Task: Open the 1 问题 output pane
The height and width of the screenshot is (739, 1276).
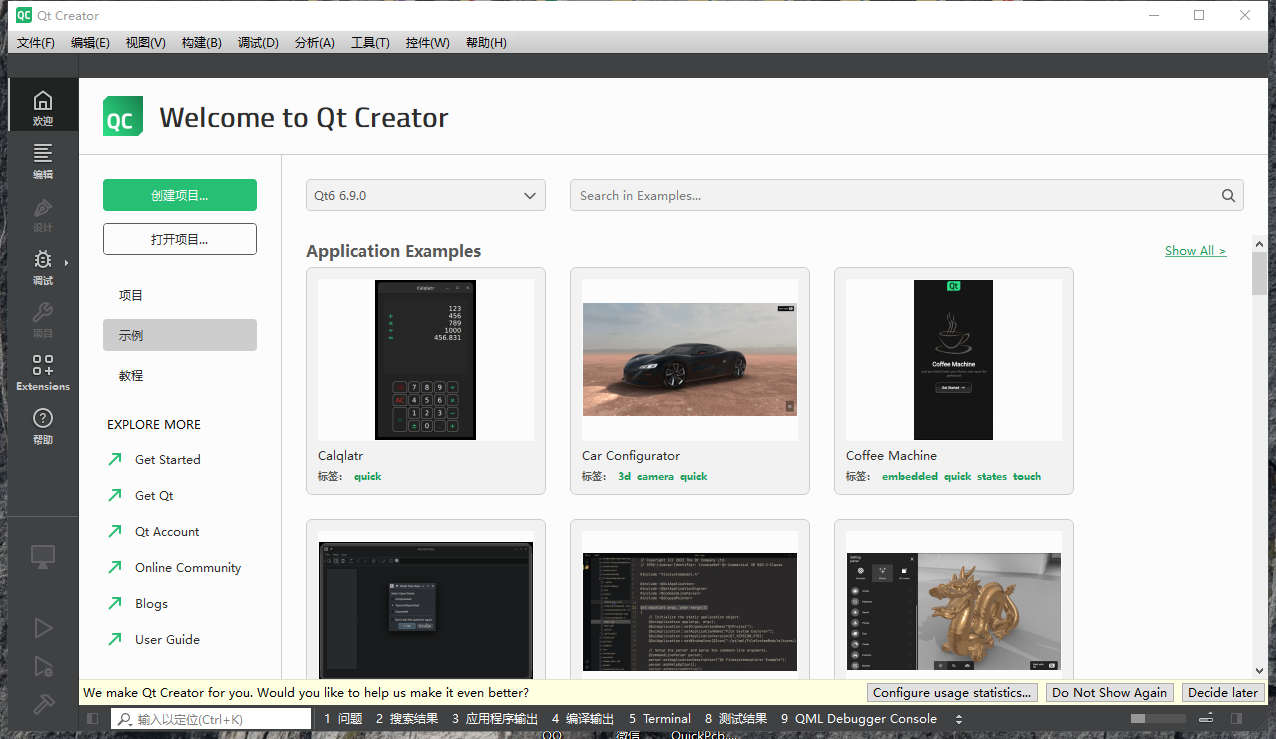Action: 343,719
